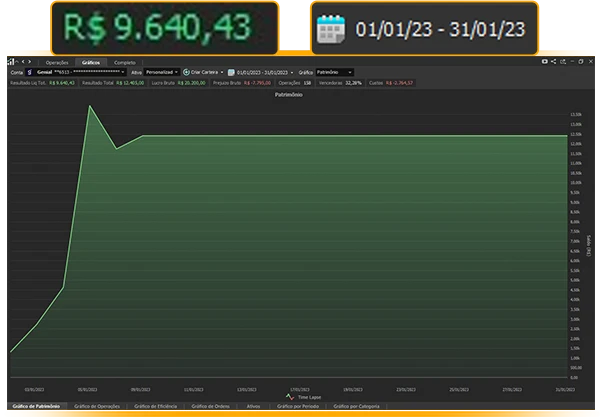The height and width of the screenshot is (417, 600).
Task: Open the Gráfico por Categoria tab
Action: pyautogui.click(x=356, y=406)
